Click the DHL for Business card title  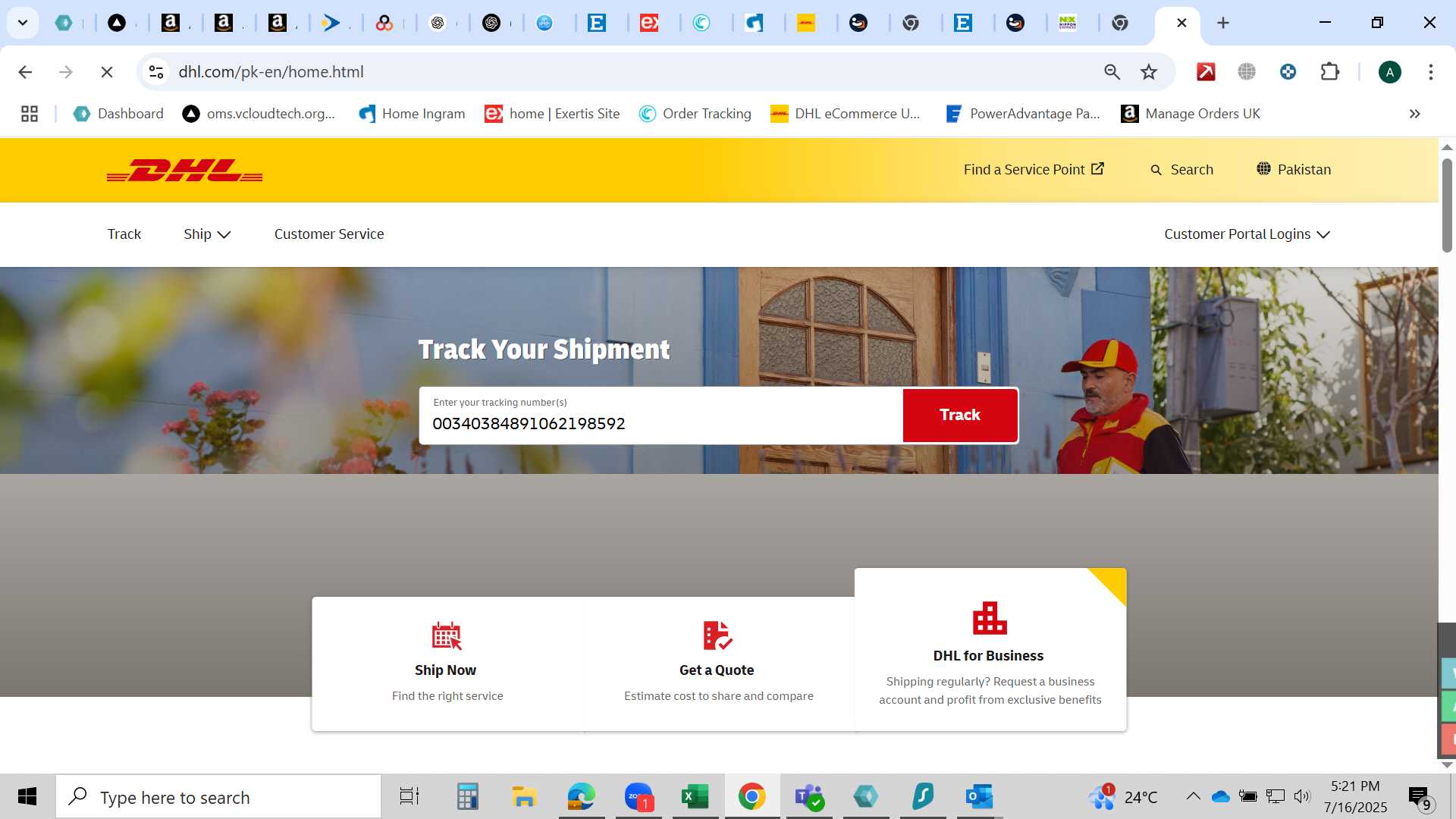988,656
